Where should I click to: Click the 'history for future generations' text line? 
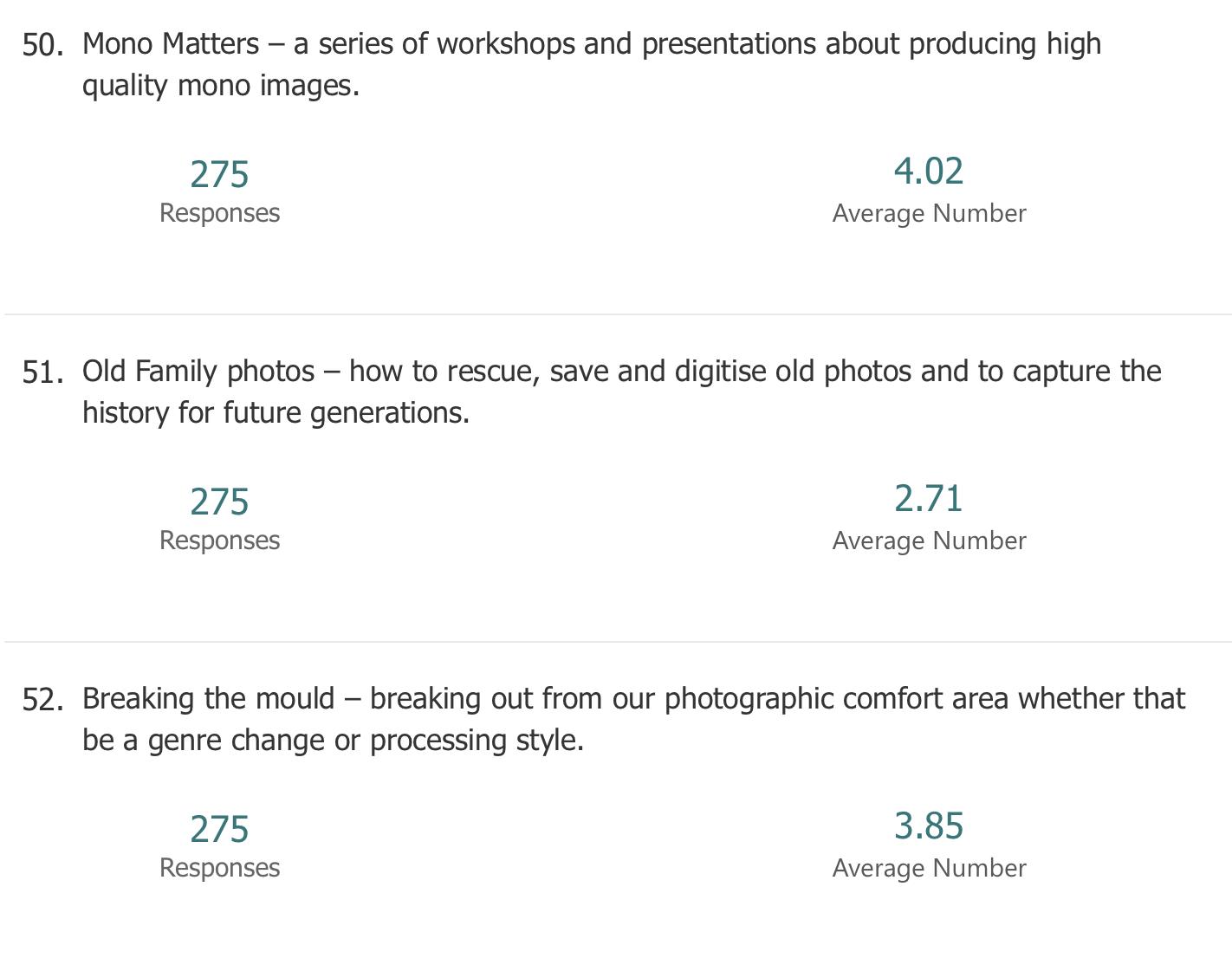pos(276,412)
